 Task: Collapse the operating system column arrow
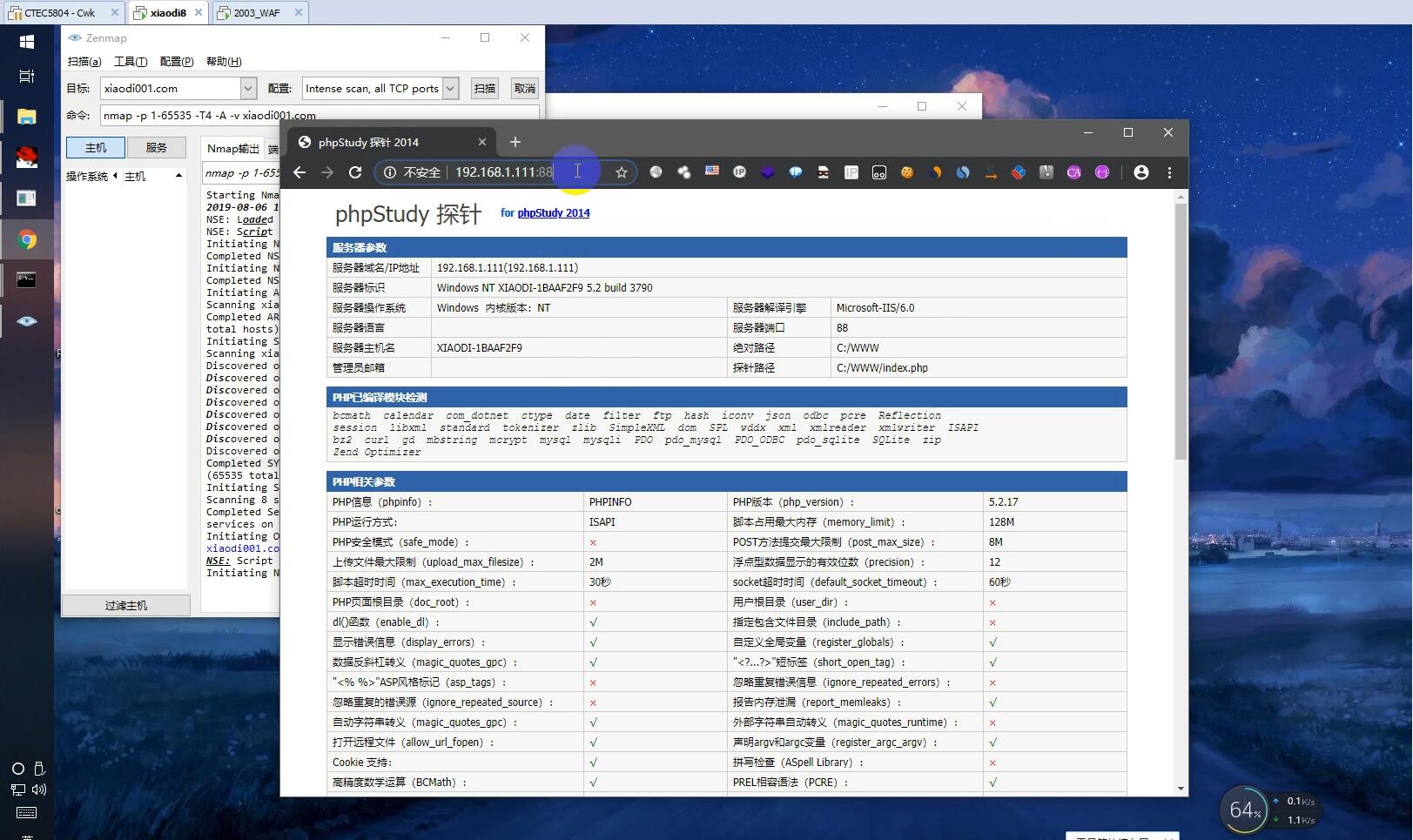115,176
